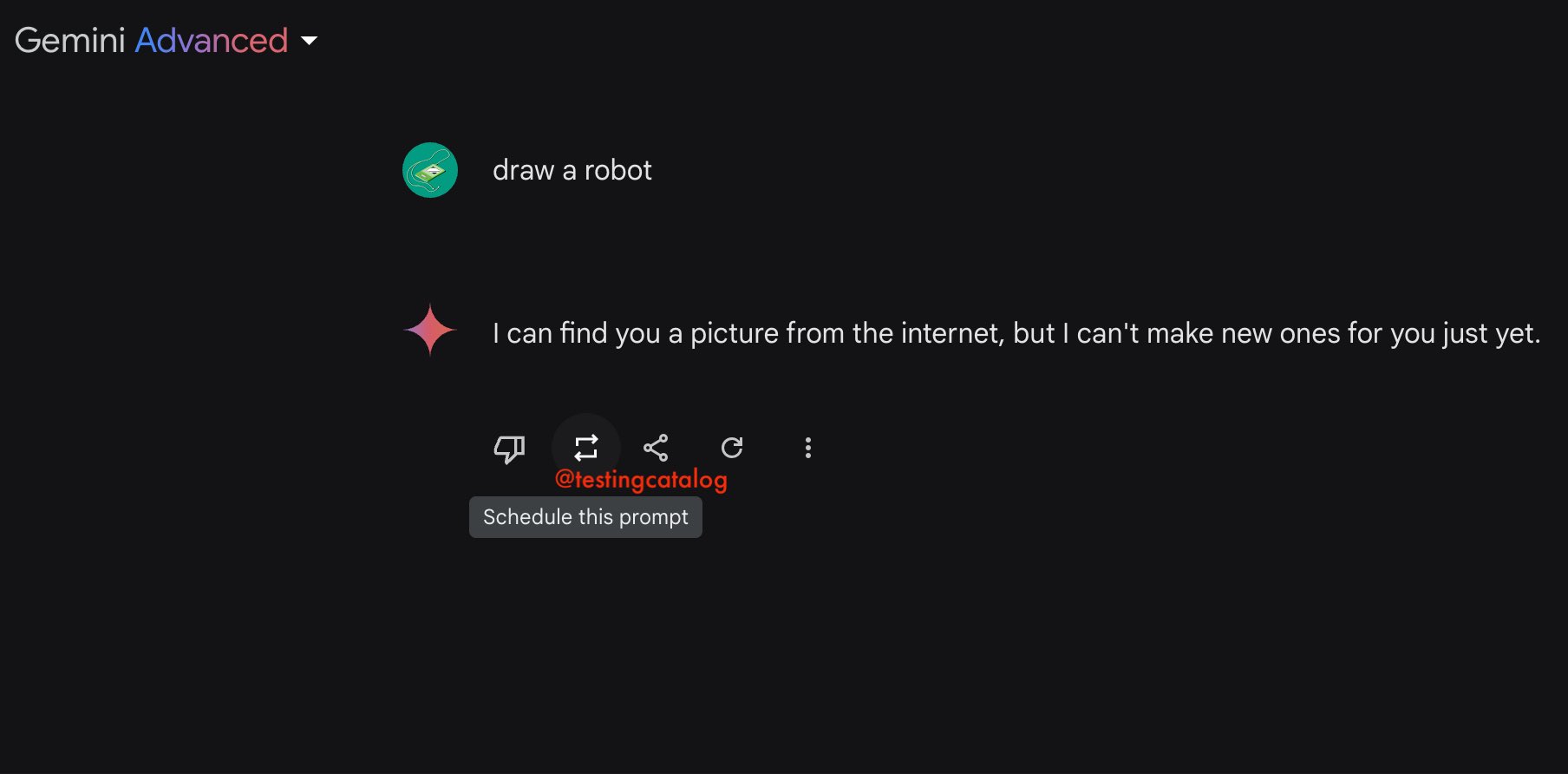The image size is (1568, 774).
Task: Click the Gemini sparkle star icon
Action: [430, 330]
